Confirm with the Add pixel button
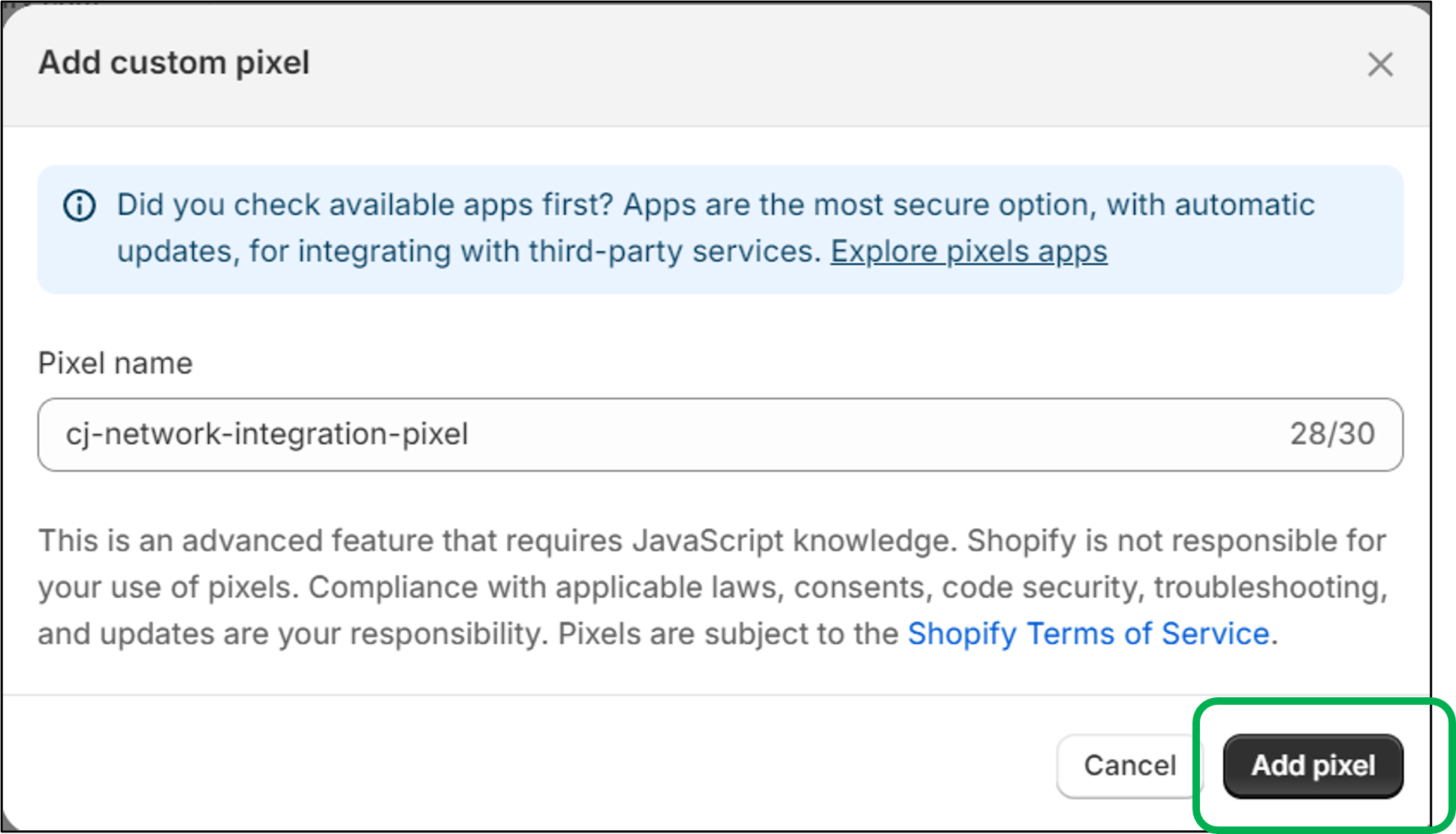 (1313, 766)
